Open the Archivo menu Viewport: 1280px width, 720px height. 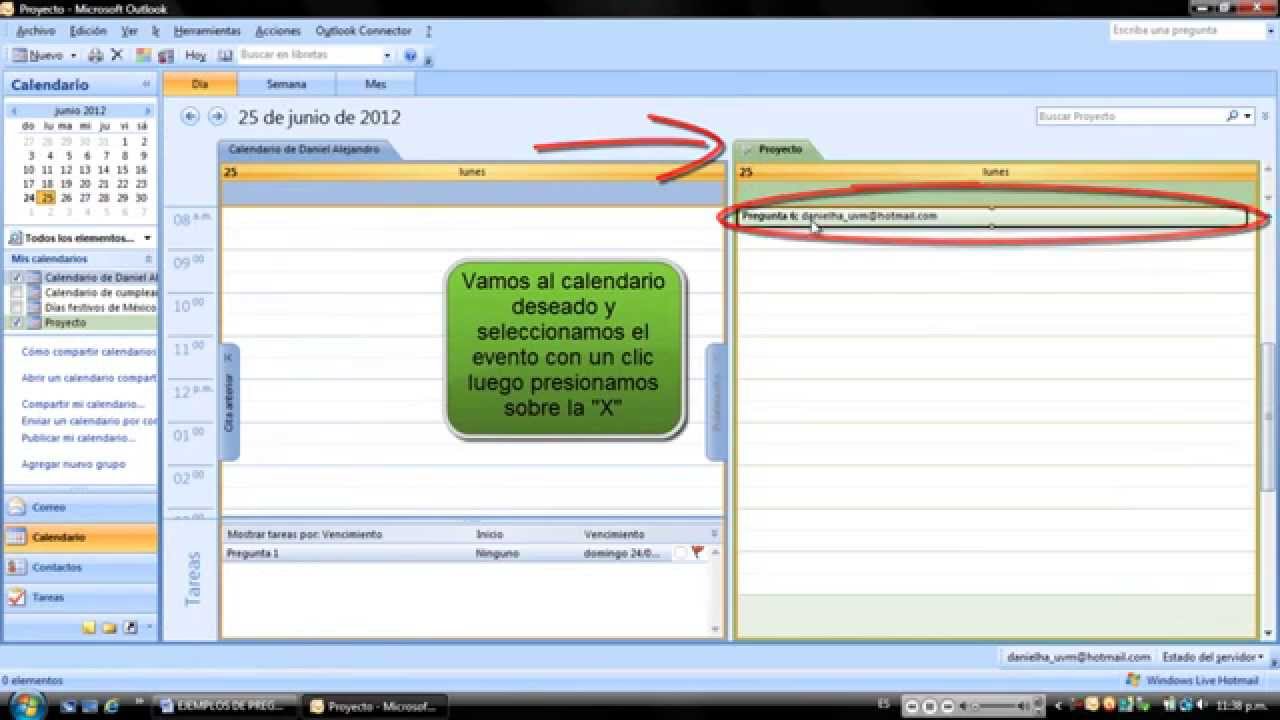[36, 31]
